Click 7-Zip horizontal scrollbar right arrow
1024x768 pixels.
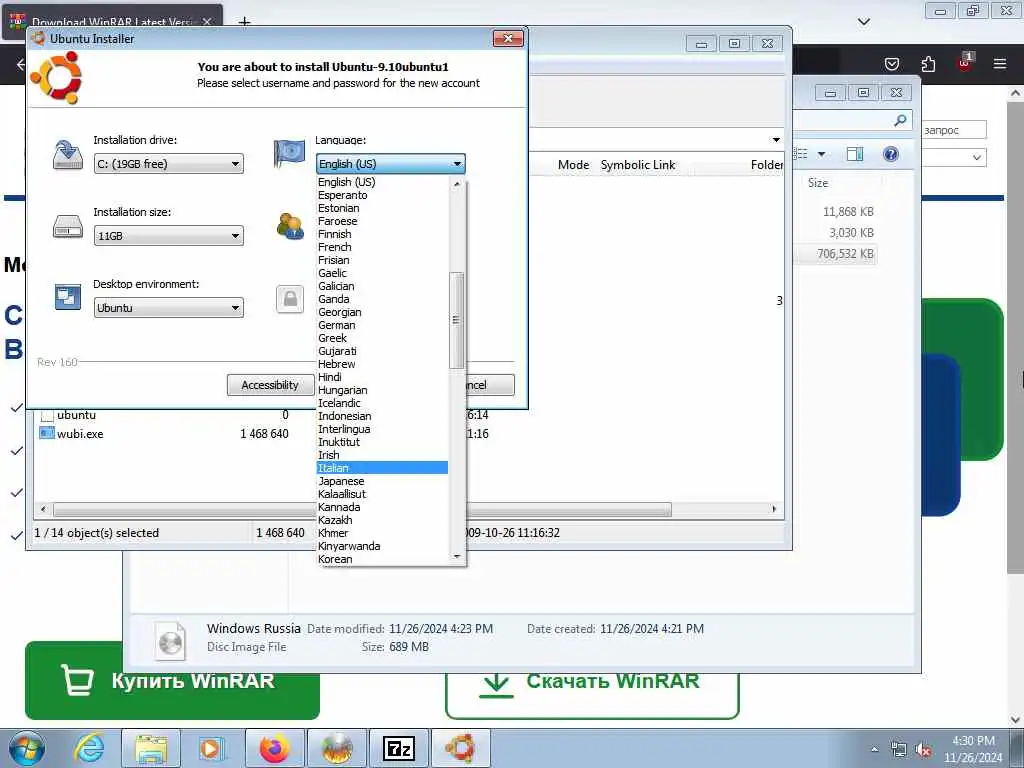775,509
